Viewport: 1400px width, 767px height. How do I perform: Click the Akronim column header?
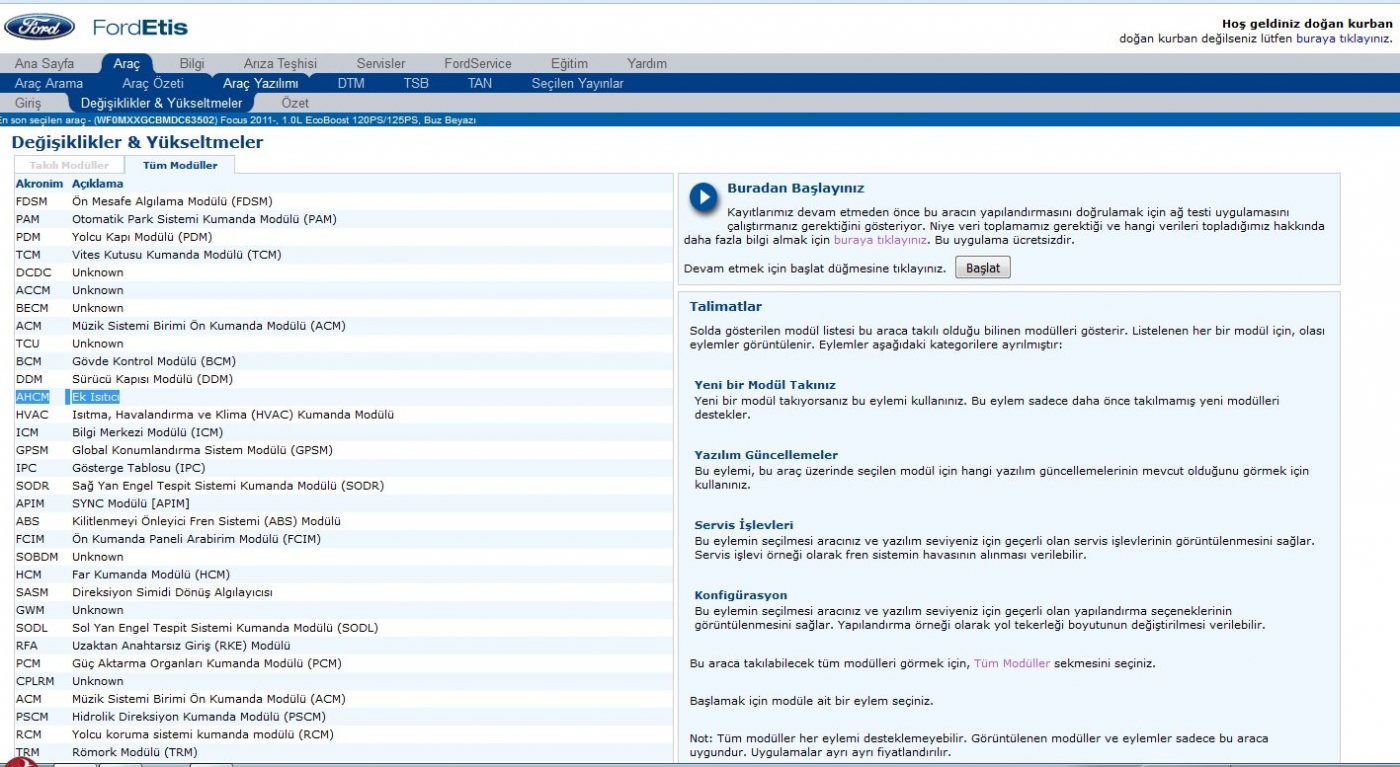pos(39,184)
